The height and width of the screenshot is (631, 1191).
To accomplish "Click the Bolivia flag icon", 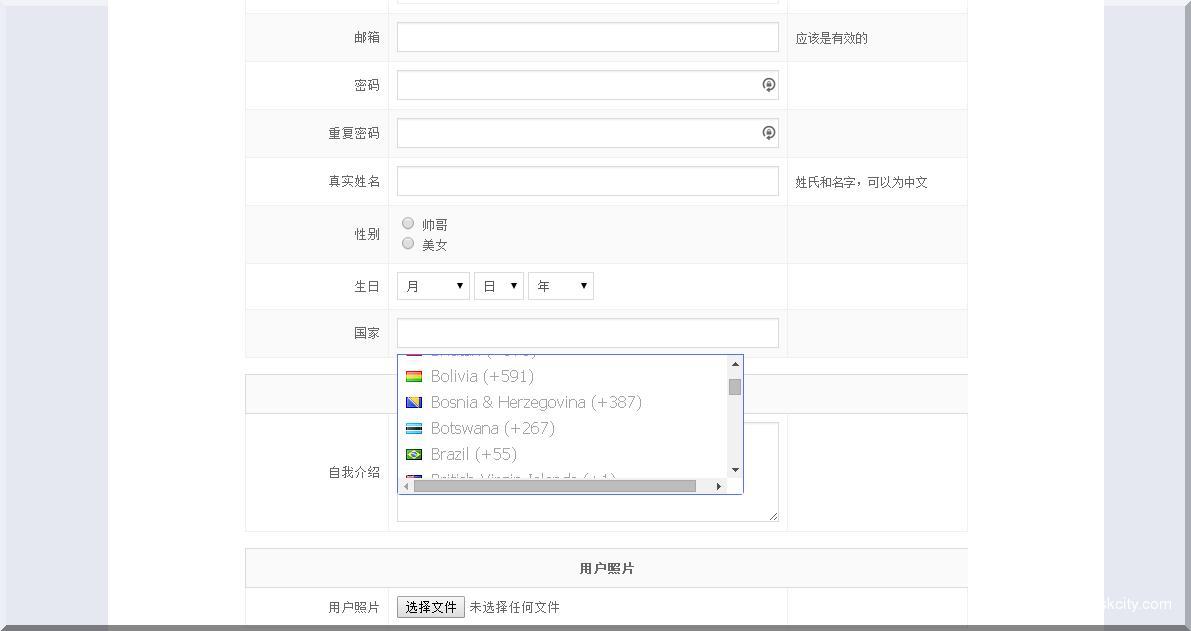I will [x=414, y=377].
